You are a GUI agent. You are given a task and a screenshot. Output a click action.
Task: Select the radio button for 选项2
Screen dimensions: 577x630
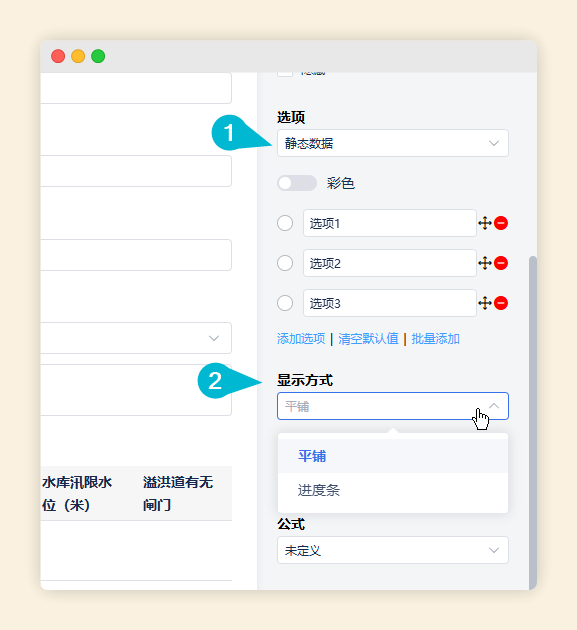[285, 263]
